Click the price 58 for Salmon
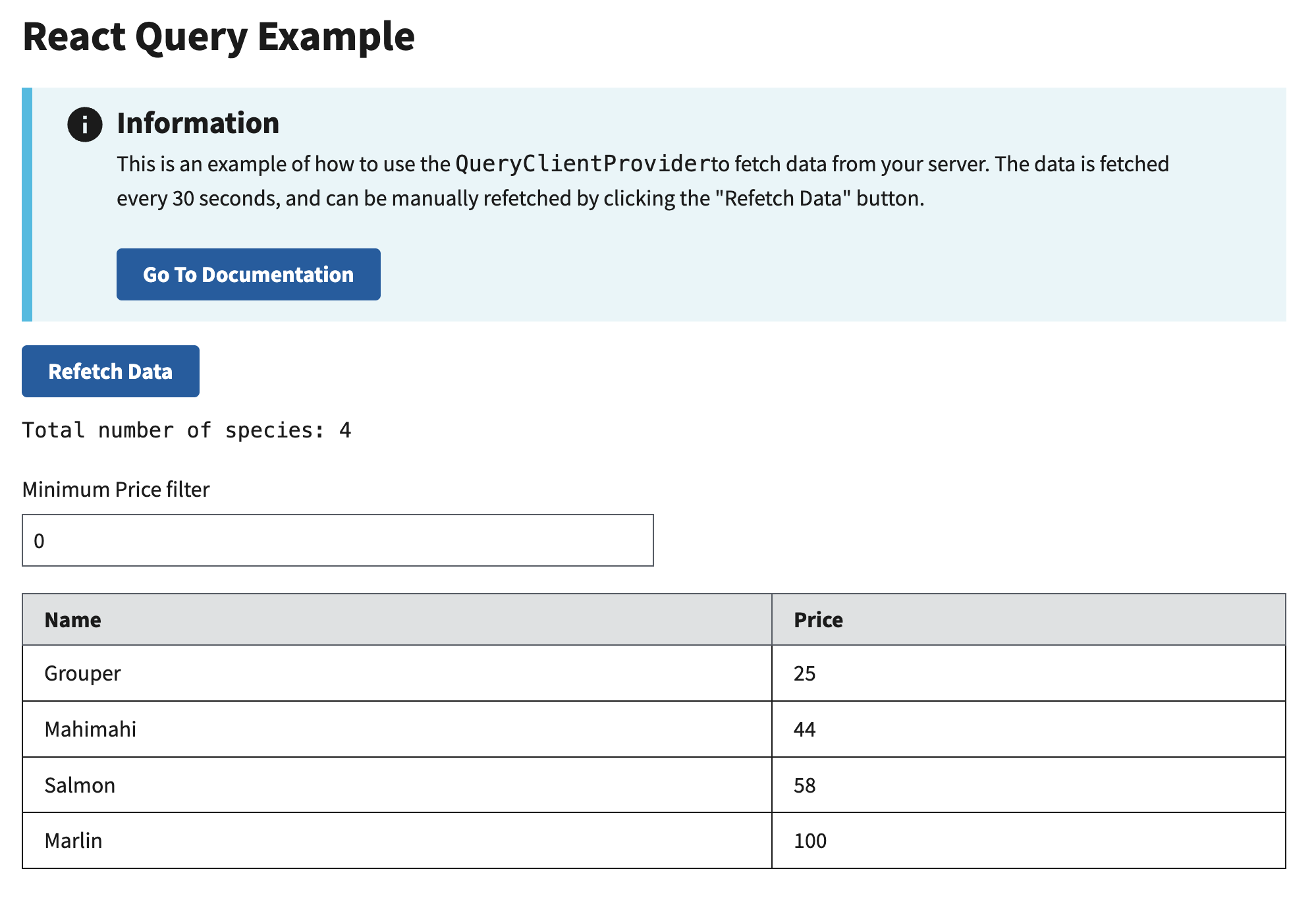The image size is (1316, 900). 805,785
